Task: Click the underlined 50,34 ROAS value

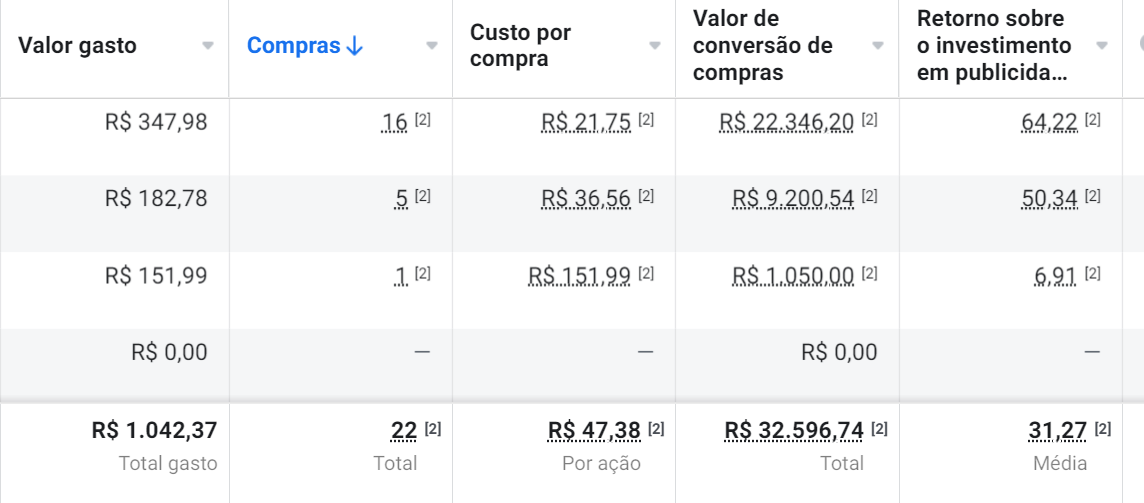Action: (1049, 199)
